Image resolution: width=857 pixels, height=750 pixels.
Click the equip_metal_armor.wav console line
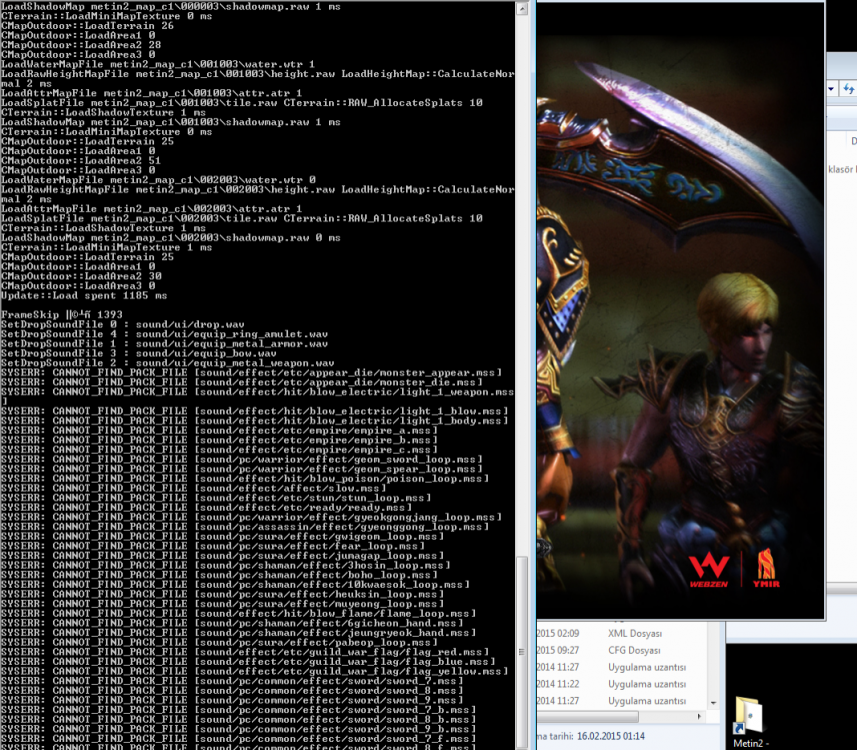click(165, 344)
